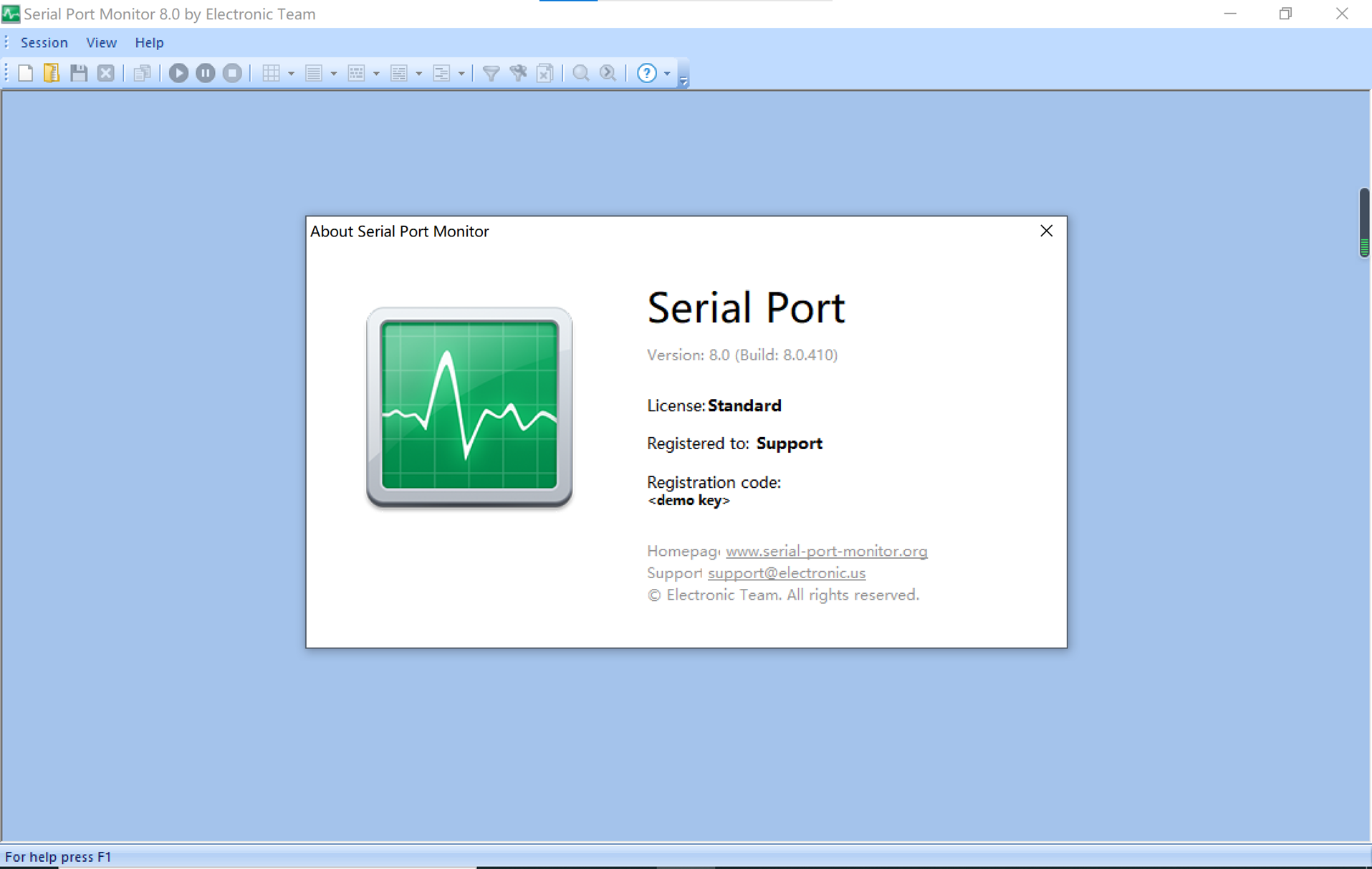Screen dimensions: 1372x869
Task: Click the Find Next magnifier with arrow
Action: pos(608,73)
